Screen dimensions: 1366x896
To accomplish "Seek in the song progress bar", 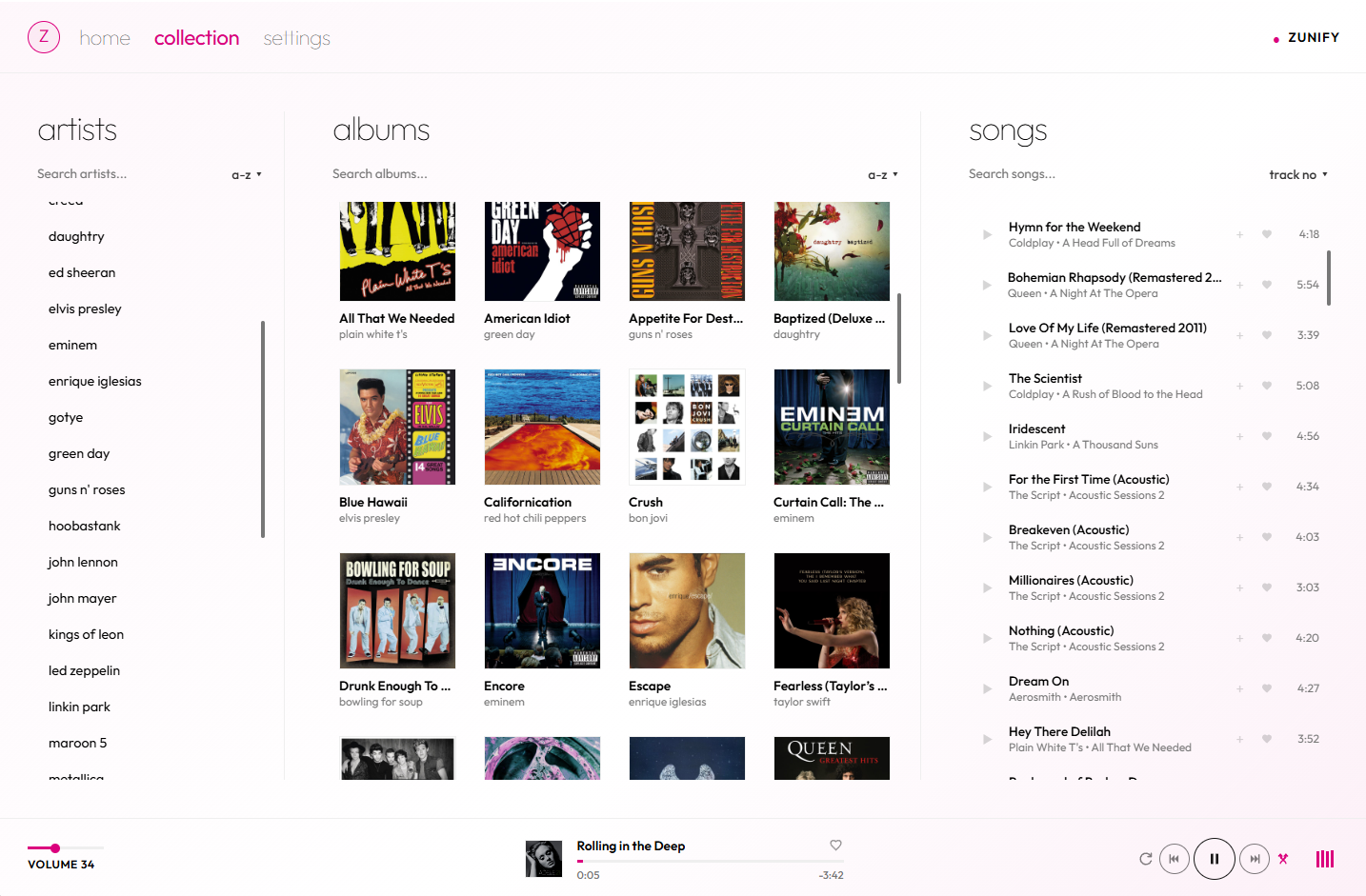I will point(710,861).
